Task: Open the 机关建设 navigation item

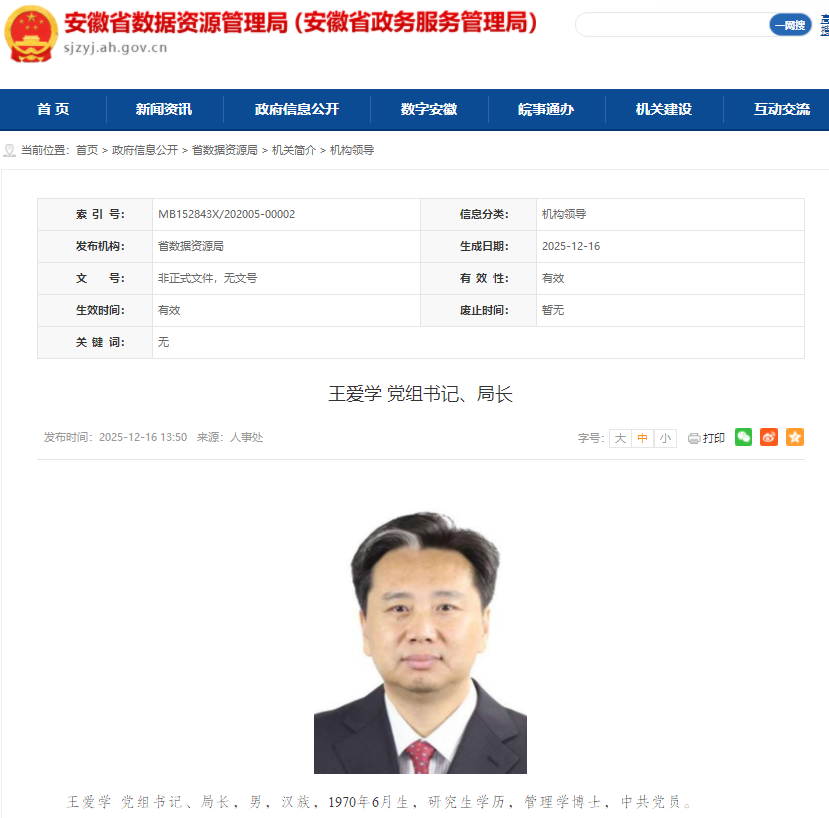Action: pyautogui.click(x=664, y=109)
